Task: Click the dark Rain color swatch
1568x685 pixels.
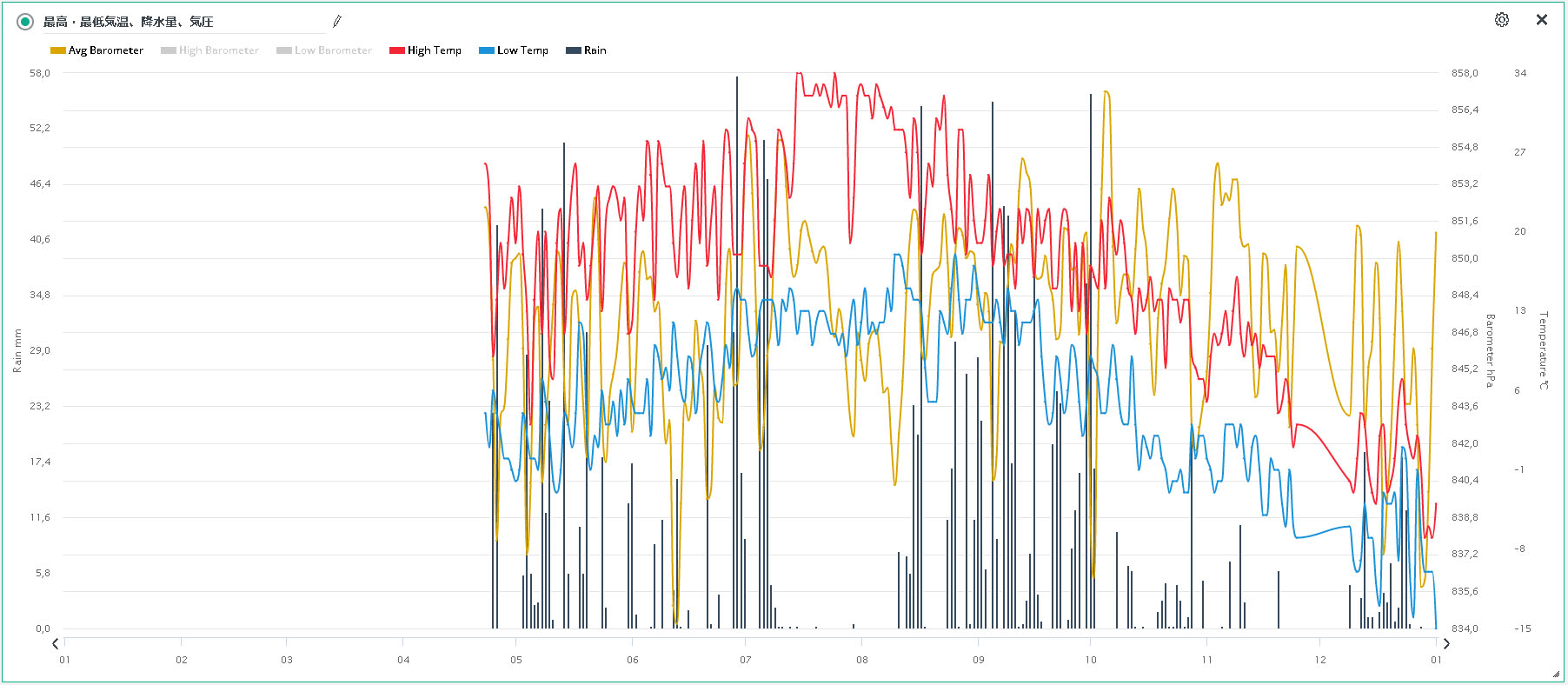Action: coord(574,50)
